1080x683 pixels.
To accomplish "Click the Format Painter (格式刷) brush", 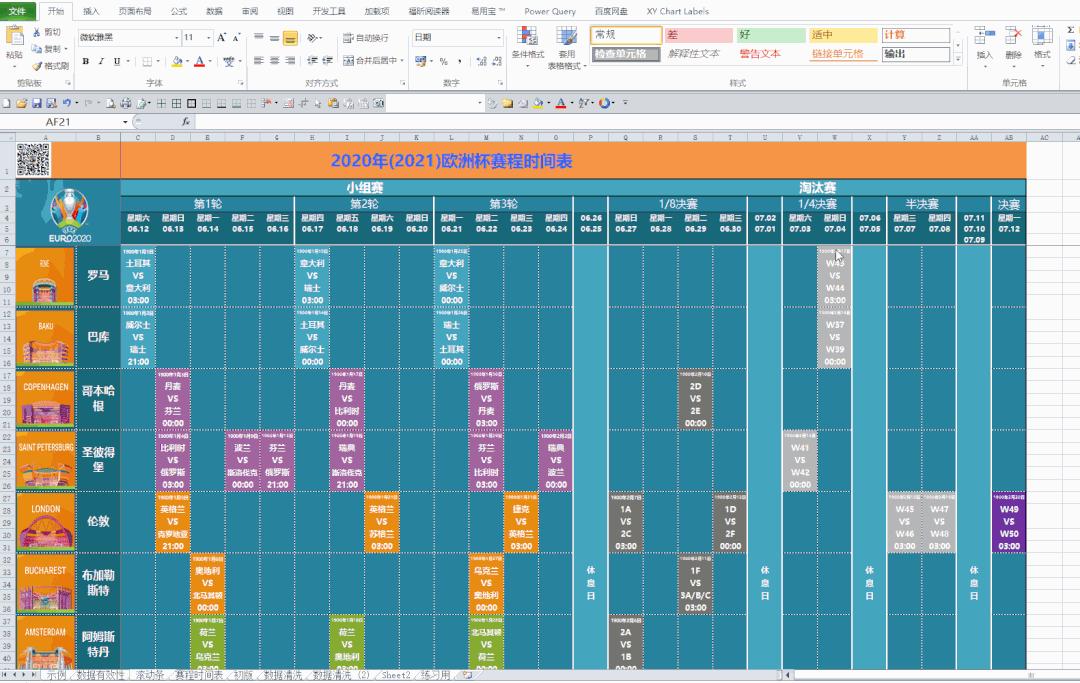I will 37,66.
